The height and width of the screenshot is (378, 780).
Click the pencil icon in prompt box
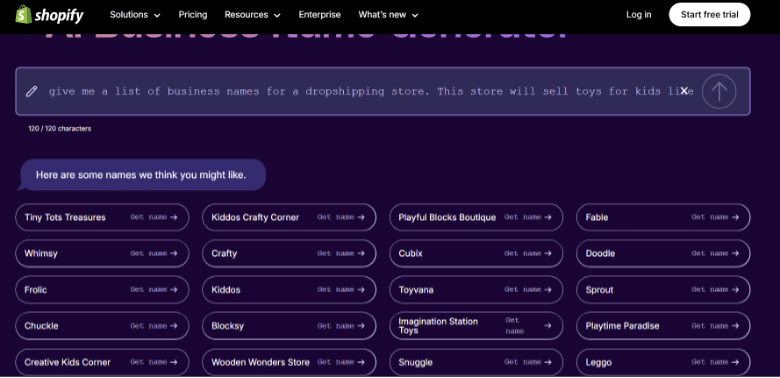click(x=31, y=92)
